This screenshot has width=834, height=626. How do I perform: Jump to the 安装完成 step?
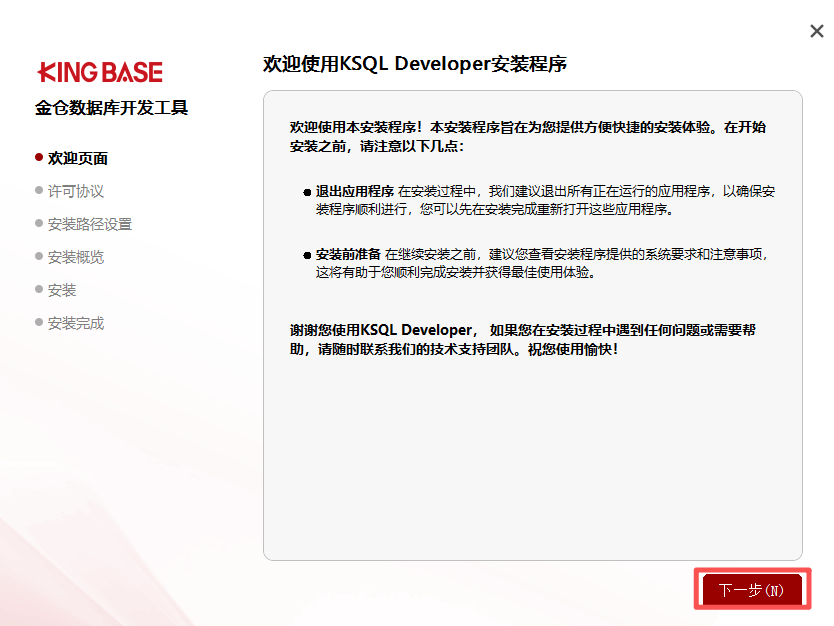click(x=75, y=323)
